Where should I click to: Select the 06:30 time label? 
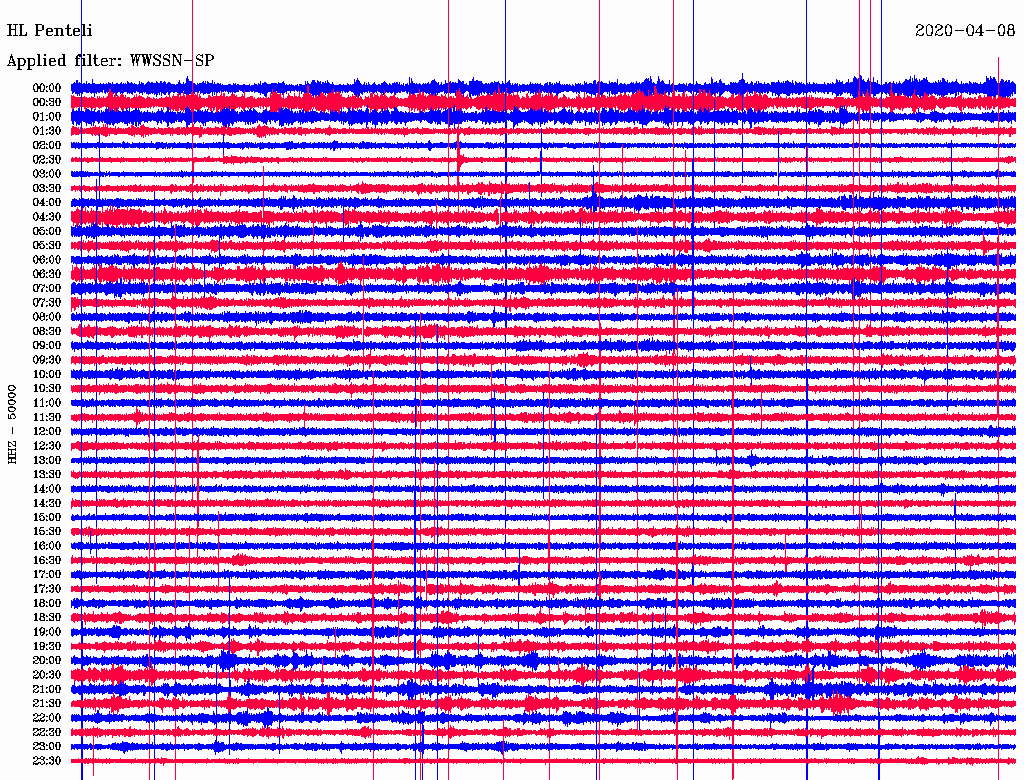point(47,274)
